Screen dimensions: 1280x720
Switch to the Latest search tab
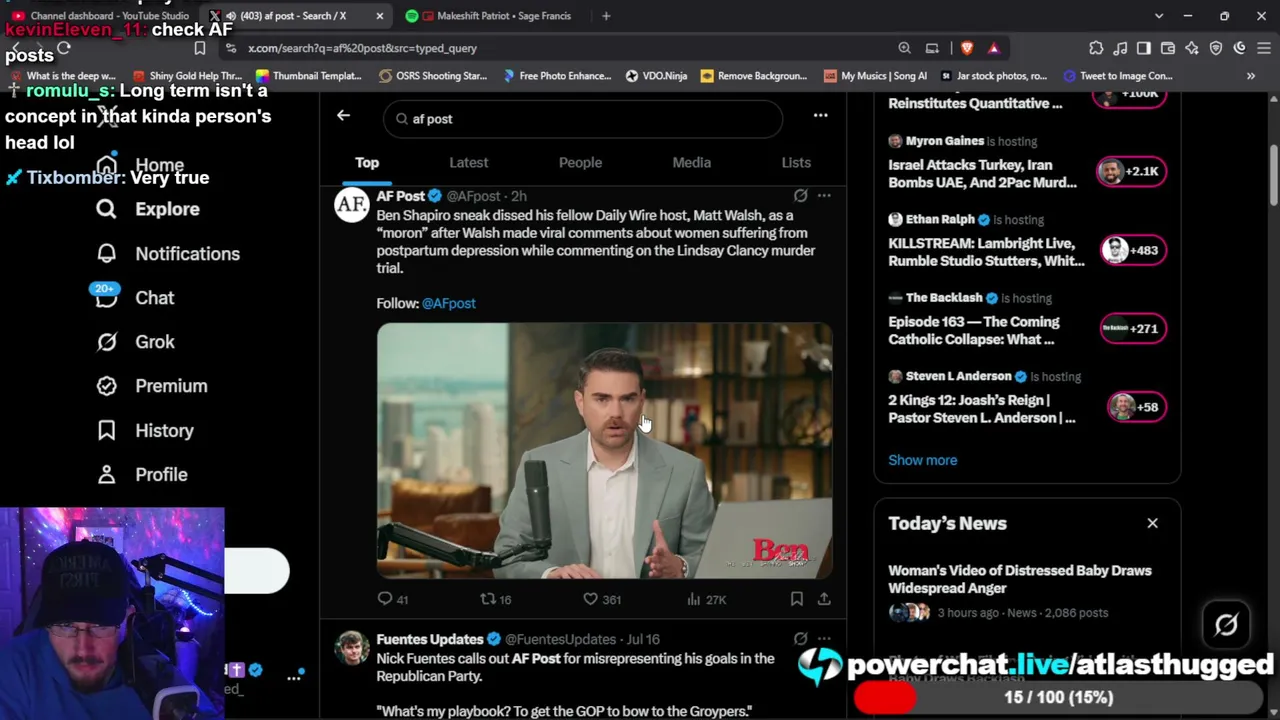click(x=468, y=163)
